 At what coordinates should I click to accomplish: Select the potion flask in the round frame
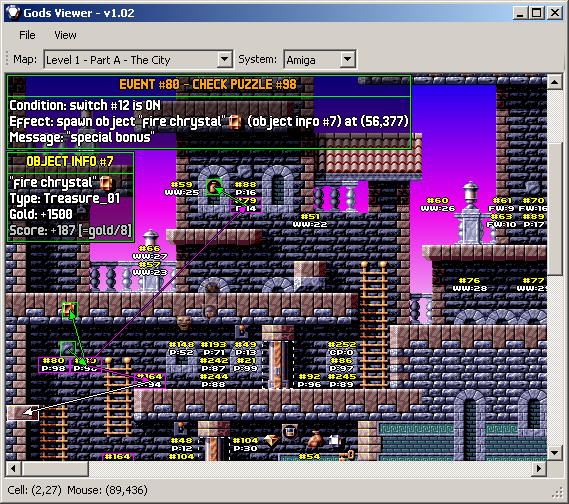click(x=290, y=432)
